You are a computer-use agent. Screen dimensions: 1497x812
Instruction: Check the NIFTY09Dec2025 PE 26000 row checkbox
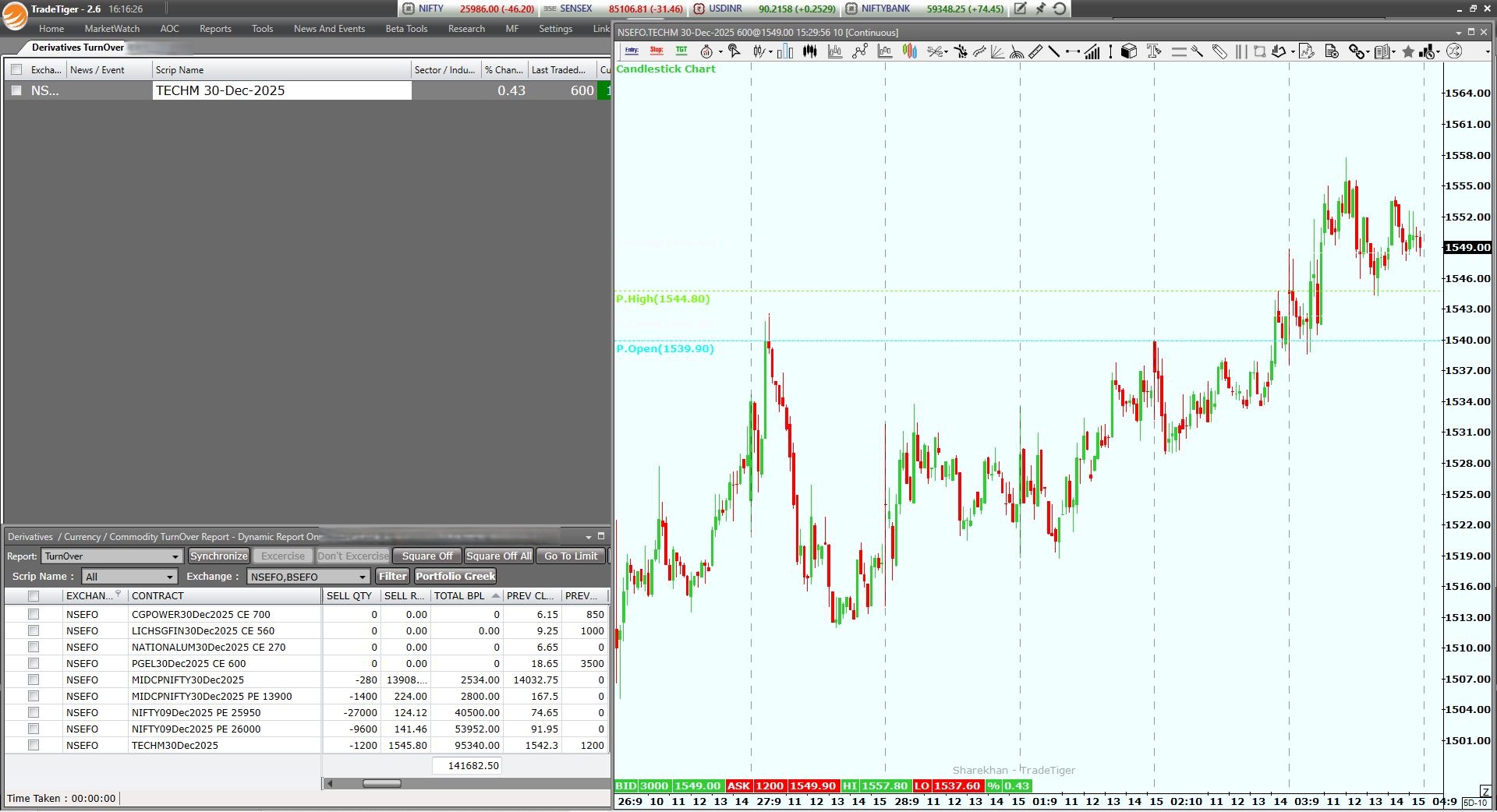pos(34,729)
